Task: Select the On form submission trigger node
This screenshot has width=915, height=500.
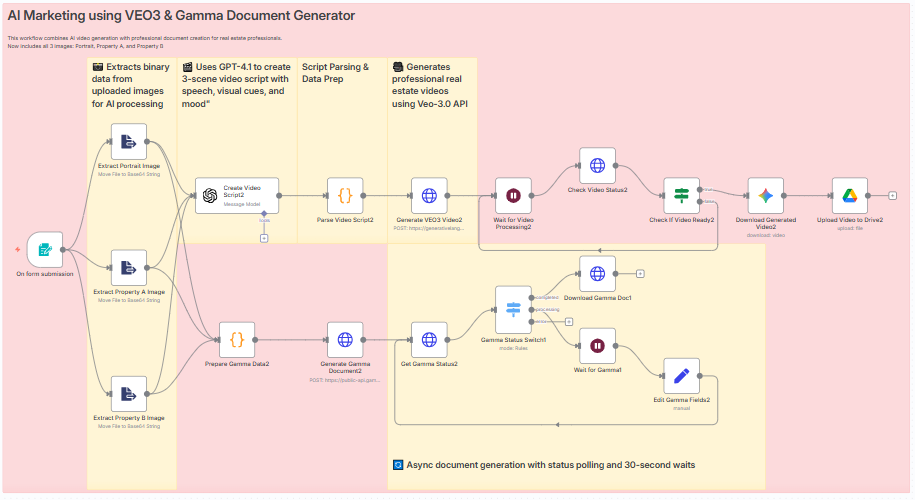Action: [x=45, y=250]
